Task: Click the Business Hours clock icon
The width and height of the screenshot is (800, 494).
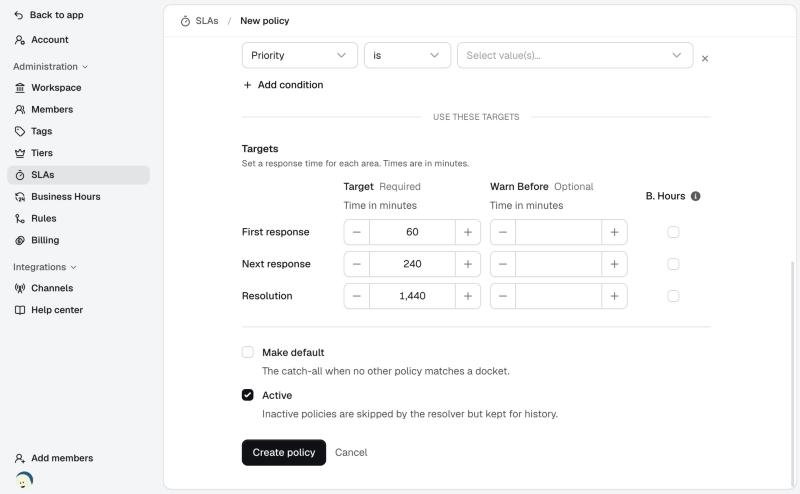Action: [x=20, y=197]
